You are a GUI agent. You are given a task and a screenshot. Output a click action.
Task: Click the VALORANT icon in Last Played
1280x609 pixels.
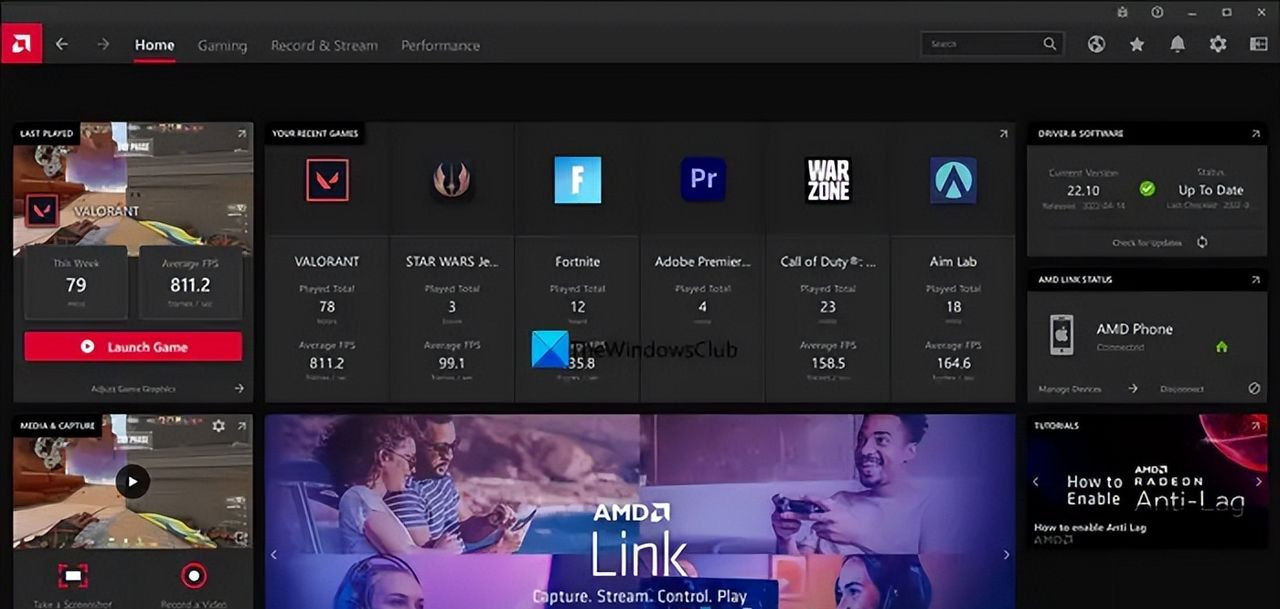click(43, 211)
